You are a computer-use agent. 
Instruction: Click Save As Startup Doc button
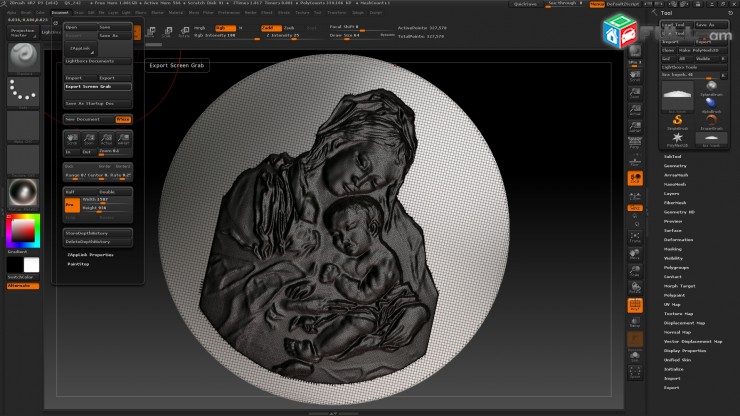pyautogui.click(x=98, y=103)
